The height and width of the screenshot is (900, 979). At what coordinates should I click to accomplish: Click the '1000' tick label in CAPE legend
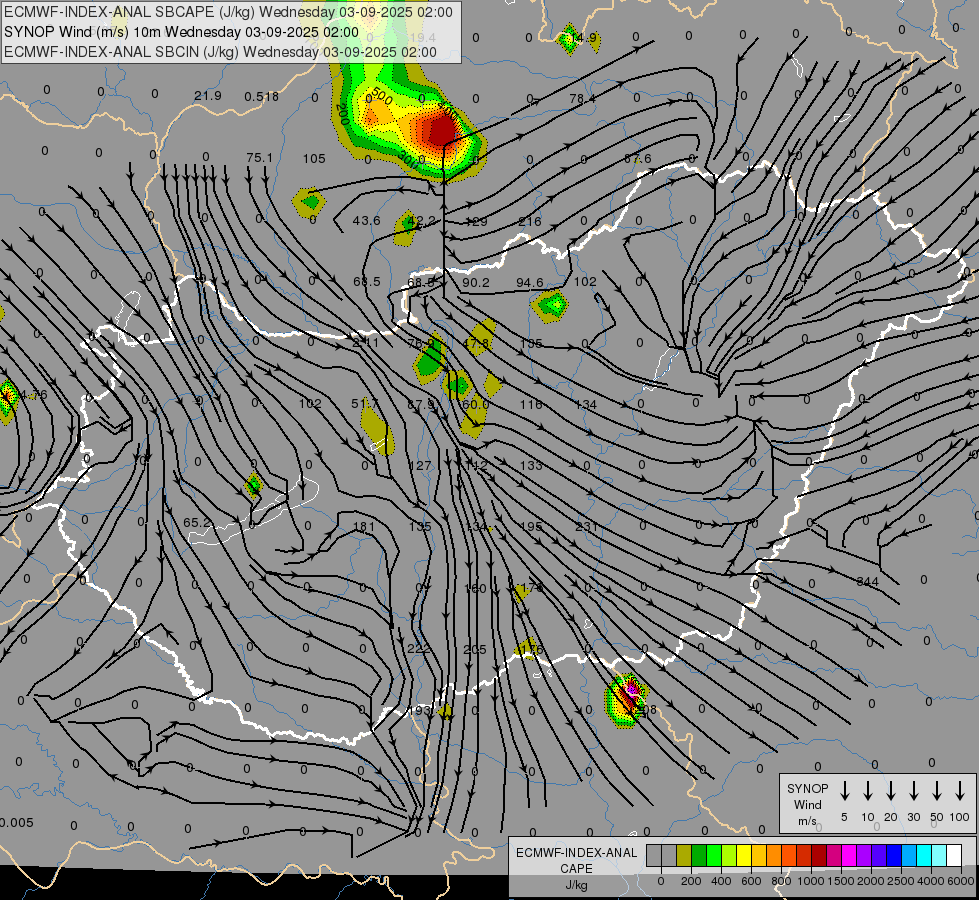pyautogui.click(x=810, y=881)
